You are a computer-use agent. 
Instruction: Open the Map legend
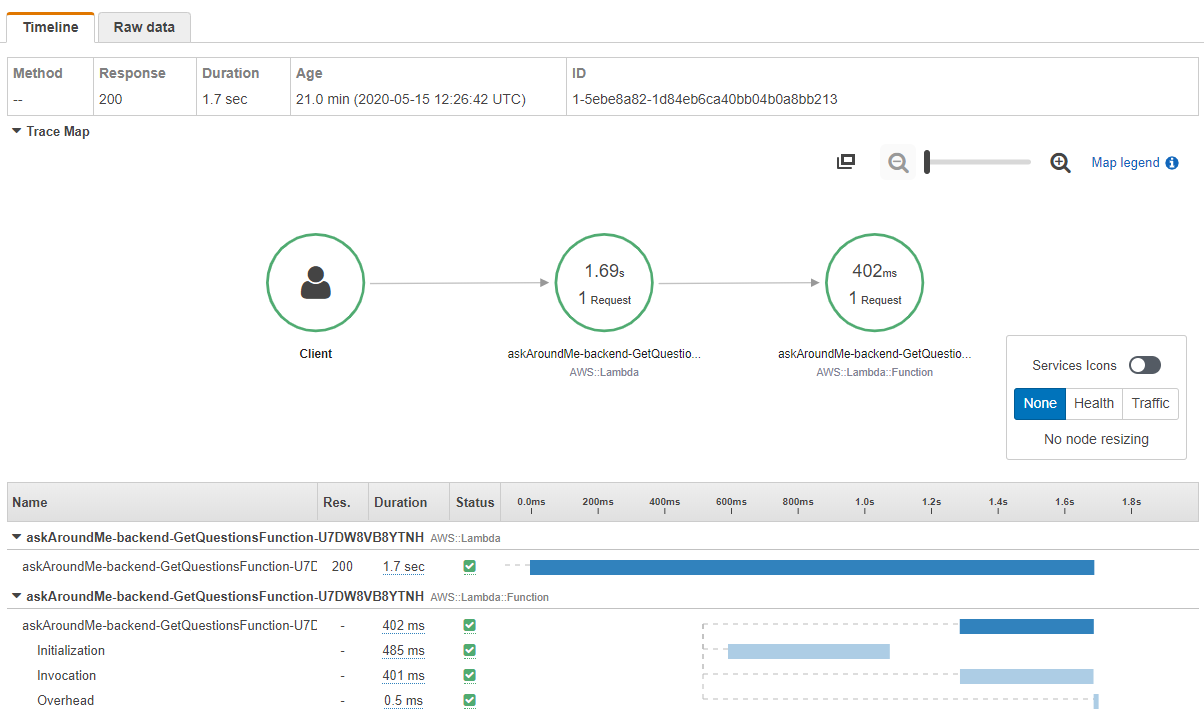click(x=1126, y=162)
